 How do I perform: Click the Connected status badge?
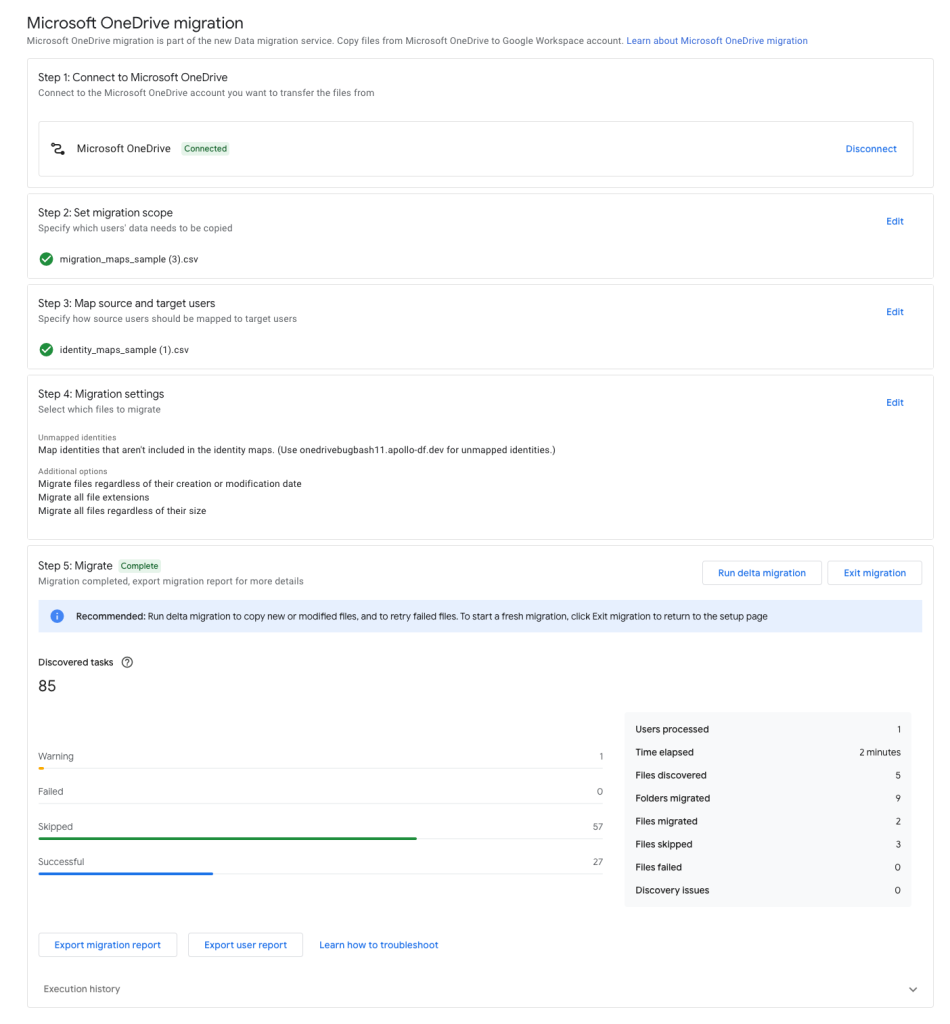click(205, 149)
